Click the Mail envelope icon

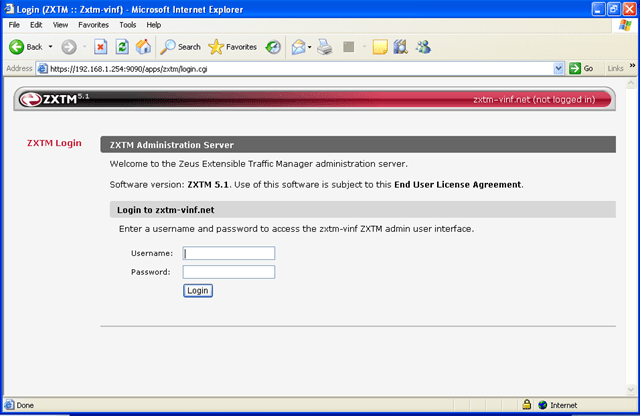pyautogui.click(x=297, y=47)
